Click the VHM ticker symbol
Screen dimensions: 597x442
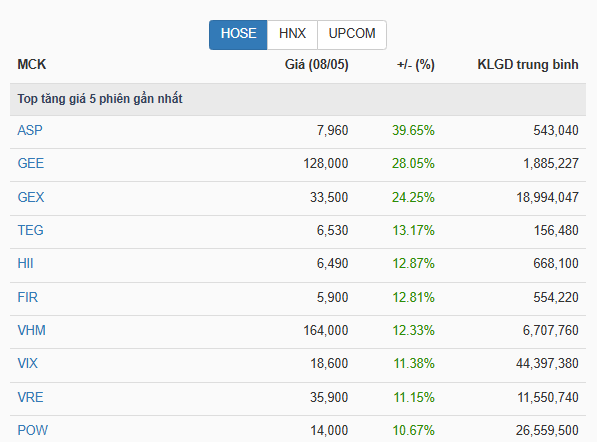pyautogui.click(x=32, y=330)
